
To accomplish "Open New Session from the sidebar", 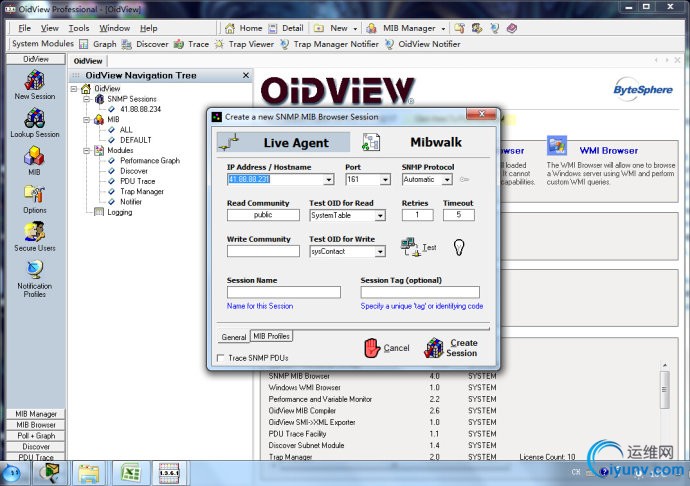I will pos(34,85).
